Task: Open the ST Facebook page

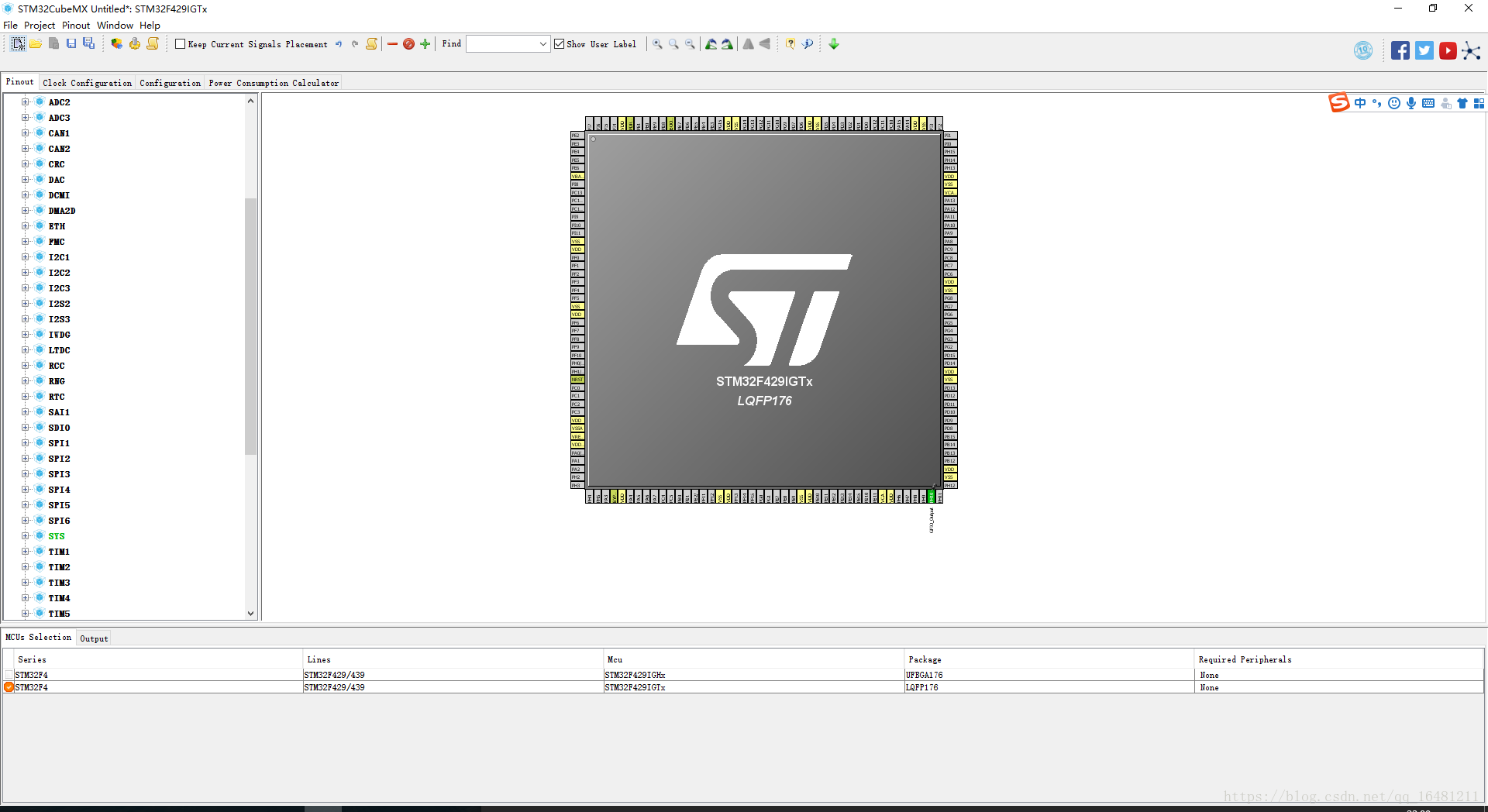Action: coord(1400,50)
